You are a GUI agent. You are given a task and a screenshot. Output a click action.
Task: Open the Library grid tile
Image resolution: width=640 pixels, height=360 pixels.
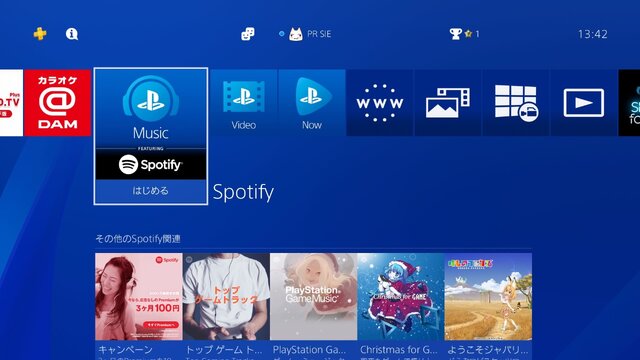coord(516,102)
